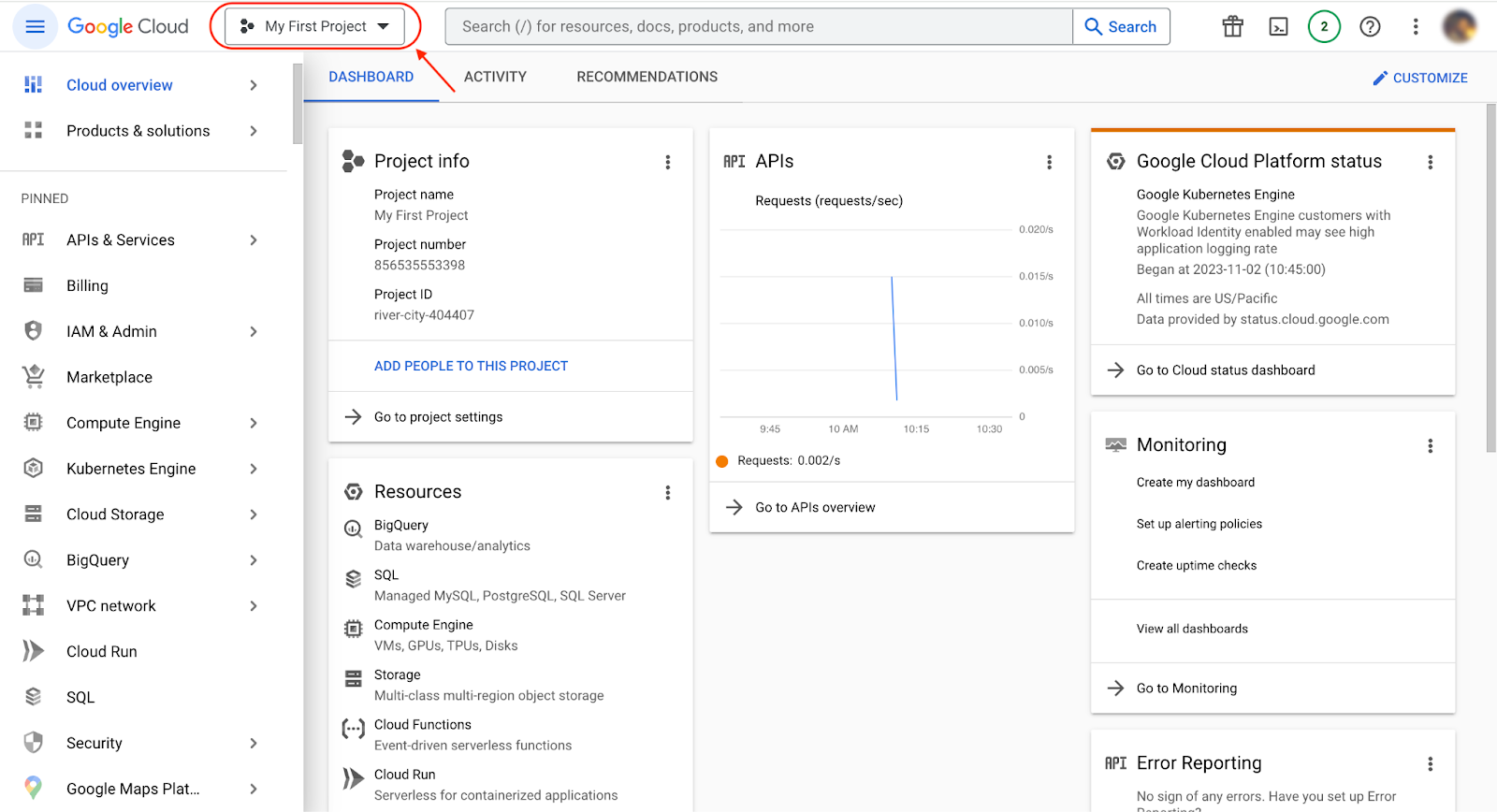
Task: Open the hamburger navigation menu
Action: [35, 27]
